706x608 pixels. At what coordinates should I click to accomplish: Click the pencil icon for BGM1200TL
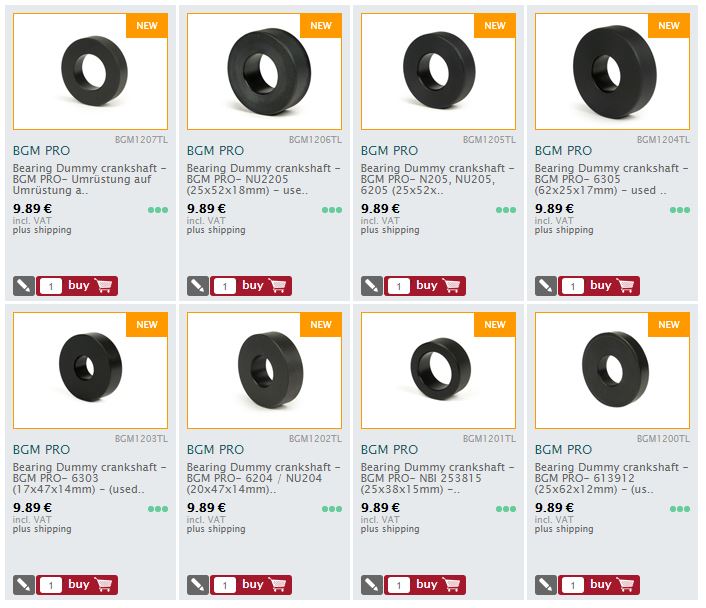coord(546,585)
